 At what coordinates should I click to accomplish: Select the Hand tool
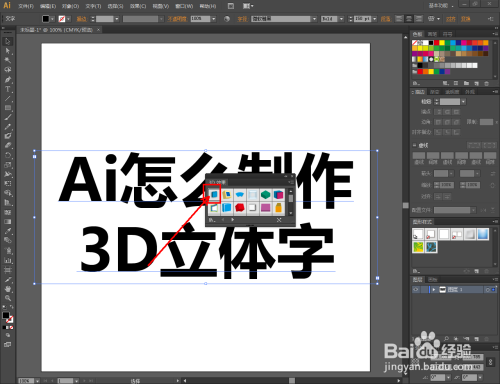(8, 289)
